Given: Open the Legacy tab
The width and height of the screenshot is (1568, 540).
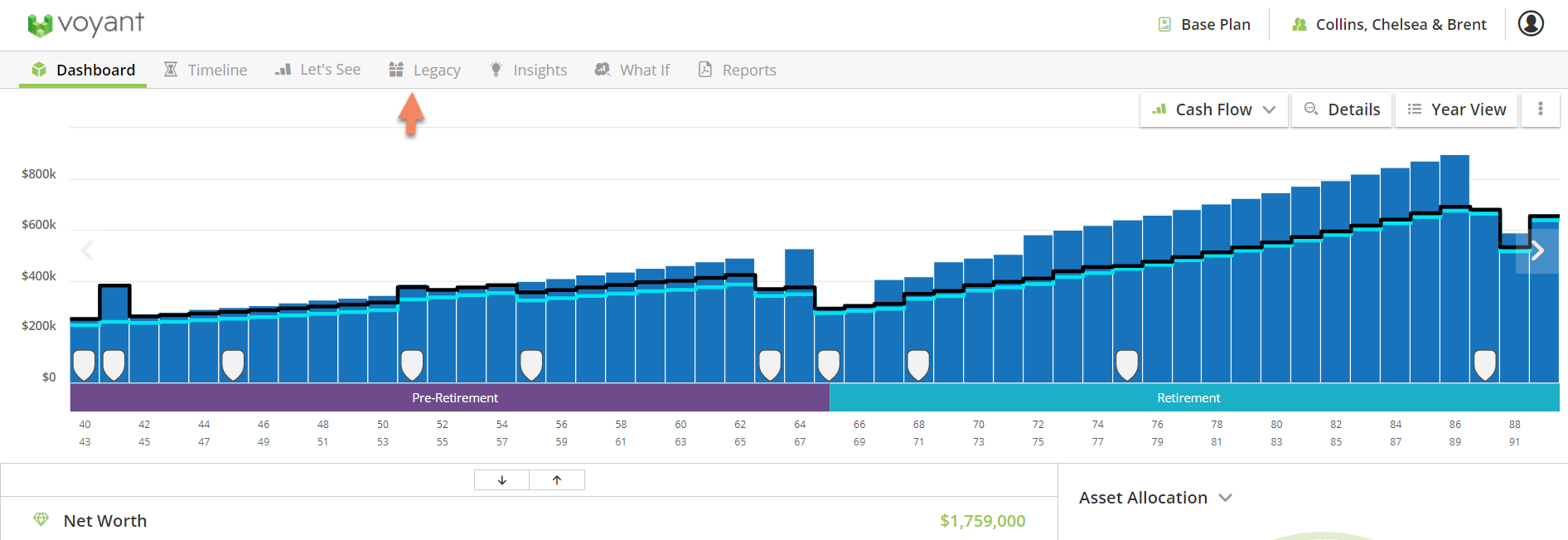Looking at the screenshot, I should (x=424, y=71).
